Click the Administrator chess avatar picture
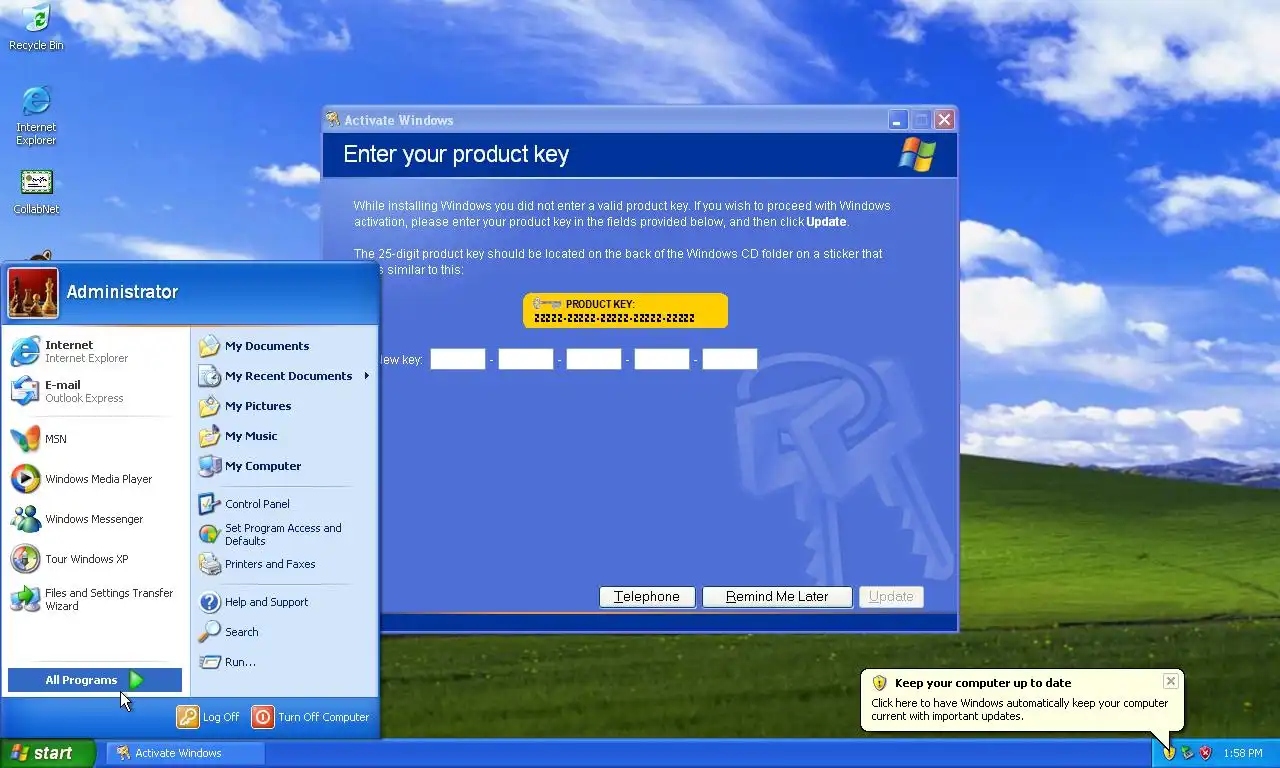 [x=33, y=293]
